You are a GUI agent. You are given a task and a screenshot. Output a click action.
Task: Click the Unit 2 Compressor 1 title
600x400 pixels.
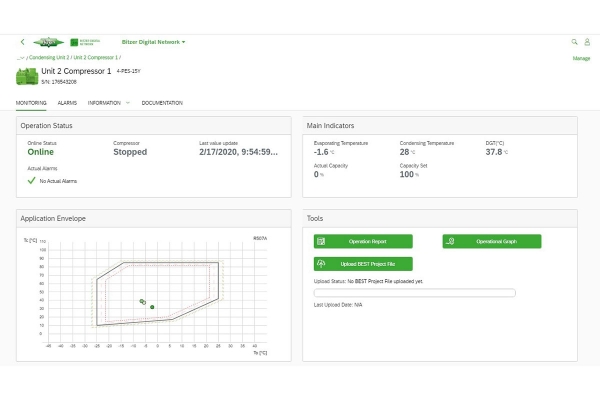pyautogui.click(x=76, y=71)
